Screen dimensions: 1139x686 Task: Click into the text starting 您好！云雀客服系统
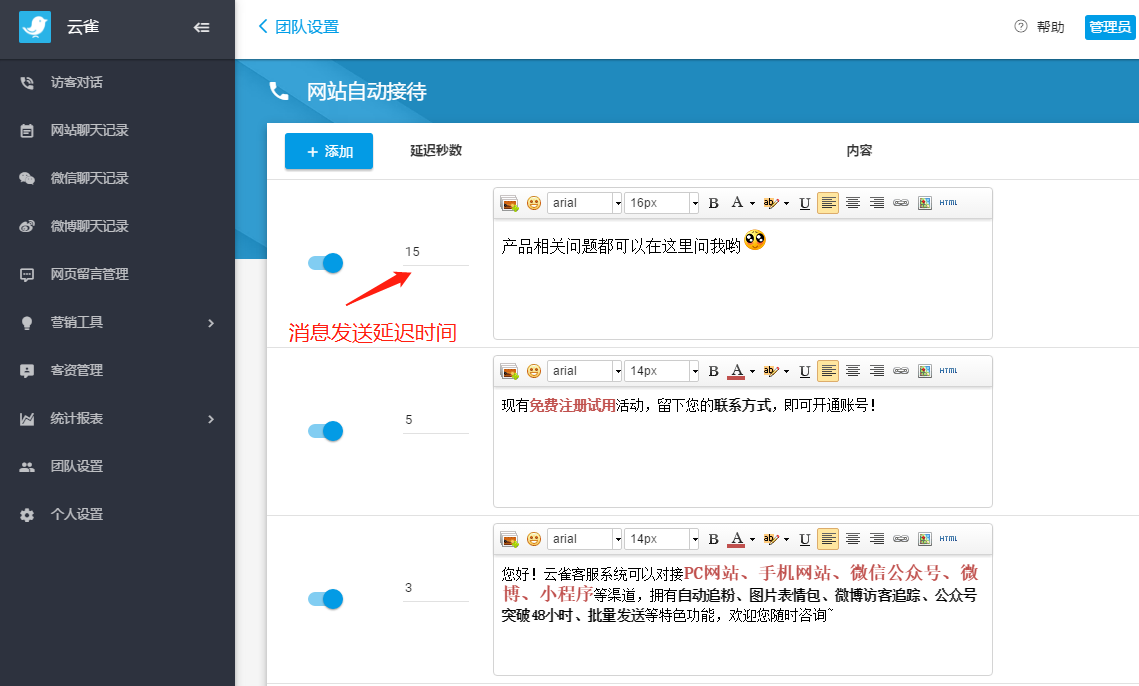click(739, 594)
